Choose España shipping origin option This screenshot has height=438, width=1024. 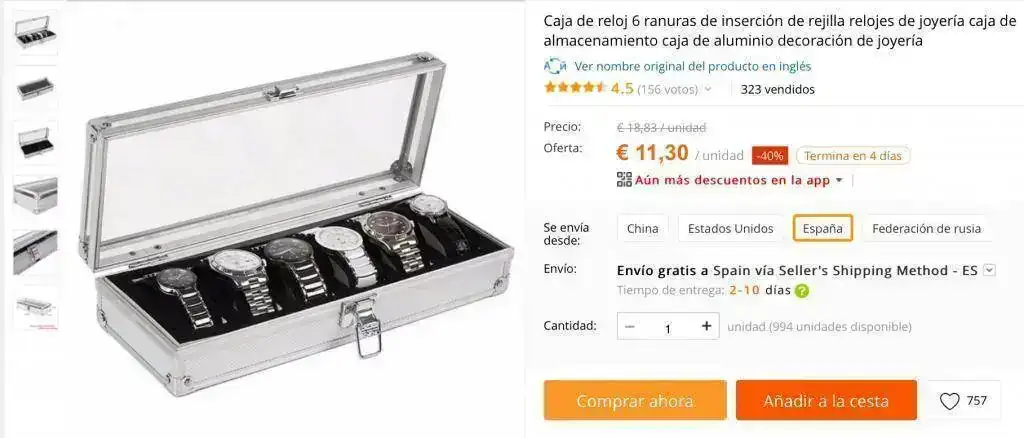[x=823, y=228]
